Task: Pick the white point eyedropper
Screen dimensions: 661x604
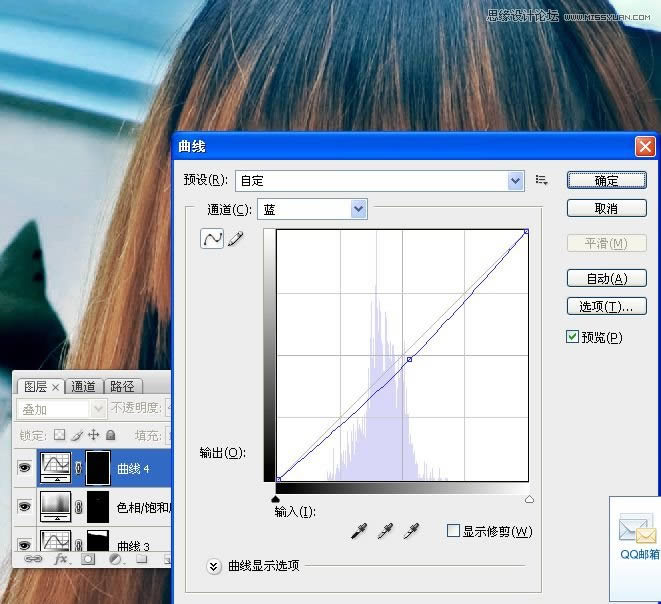Action: pos(410,531)
